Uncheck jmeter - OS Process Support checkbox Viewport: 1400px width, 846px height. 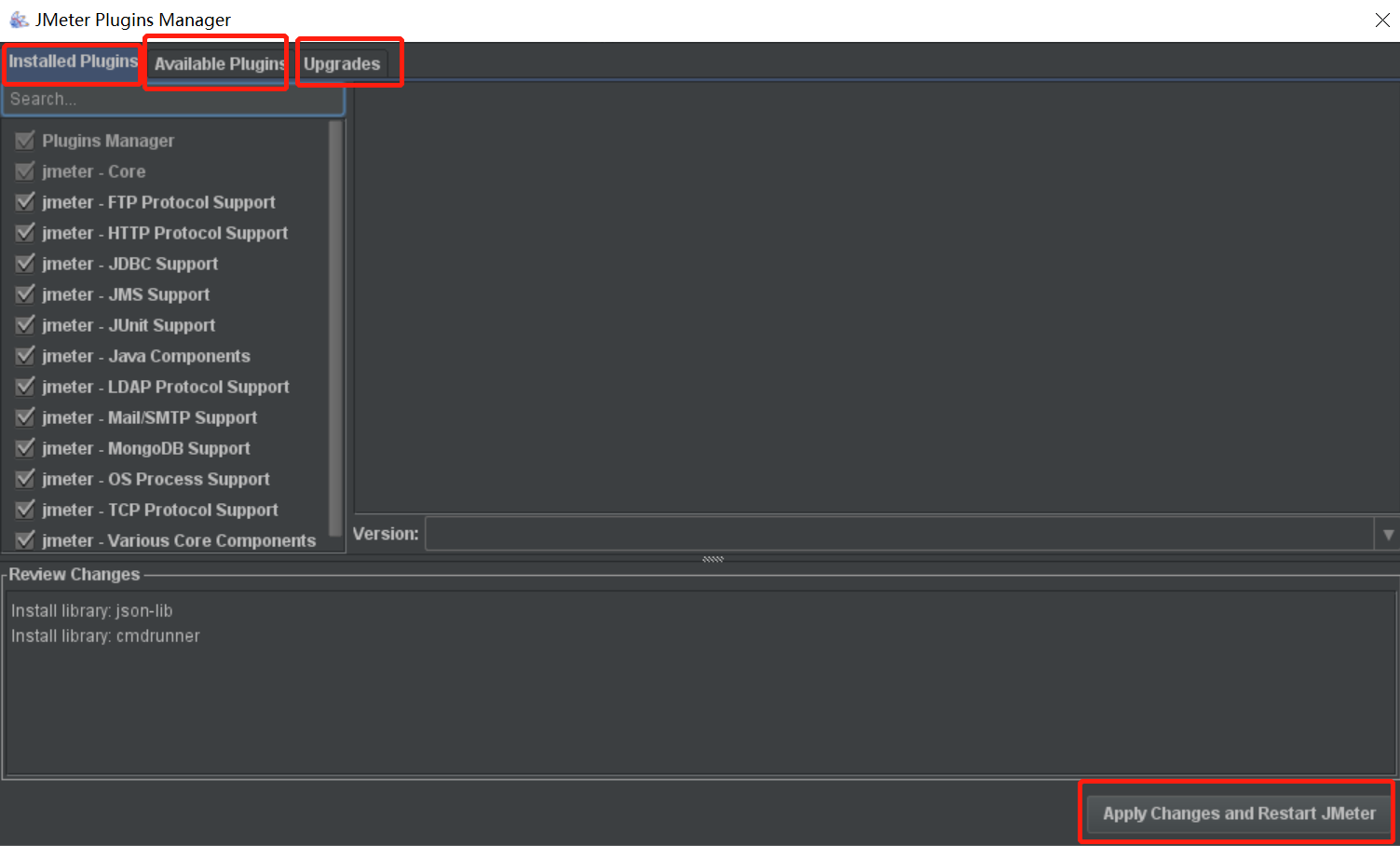click(x=25, y=479)
